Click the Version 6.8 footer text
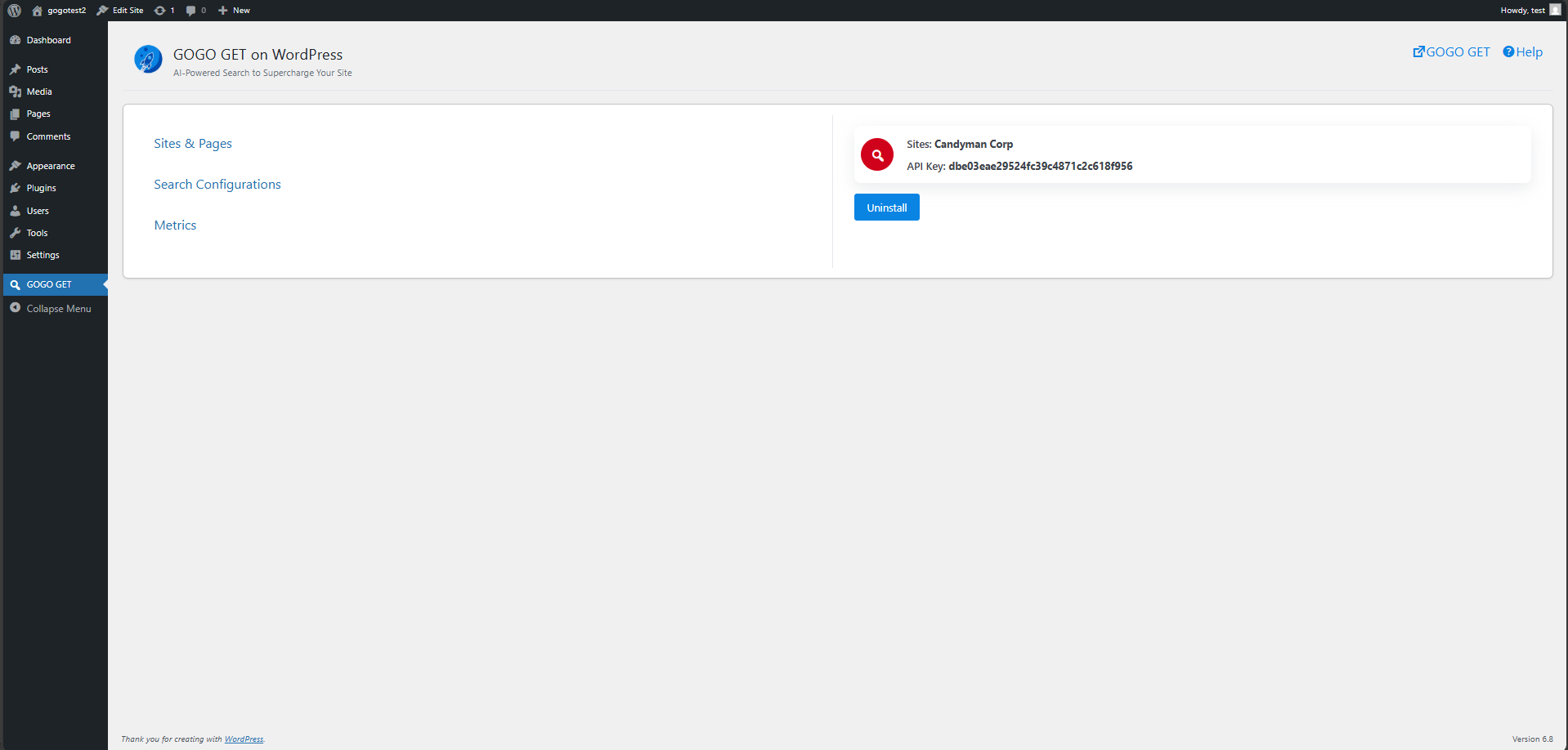1568x750 pixels. click(x=1532, y=739)
